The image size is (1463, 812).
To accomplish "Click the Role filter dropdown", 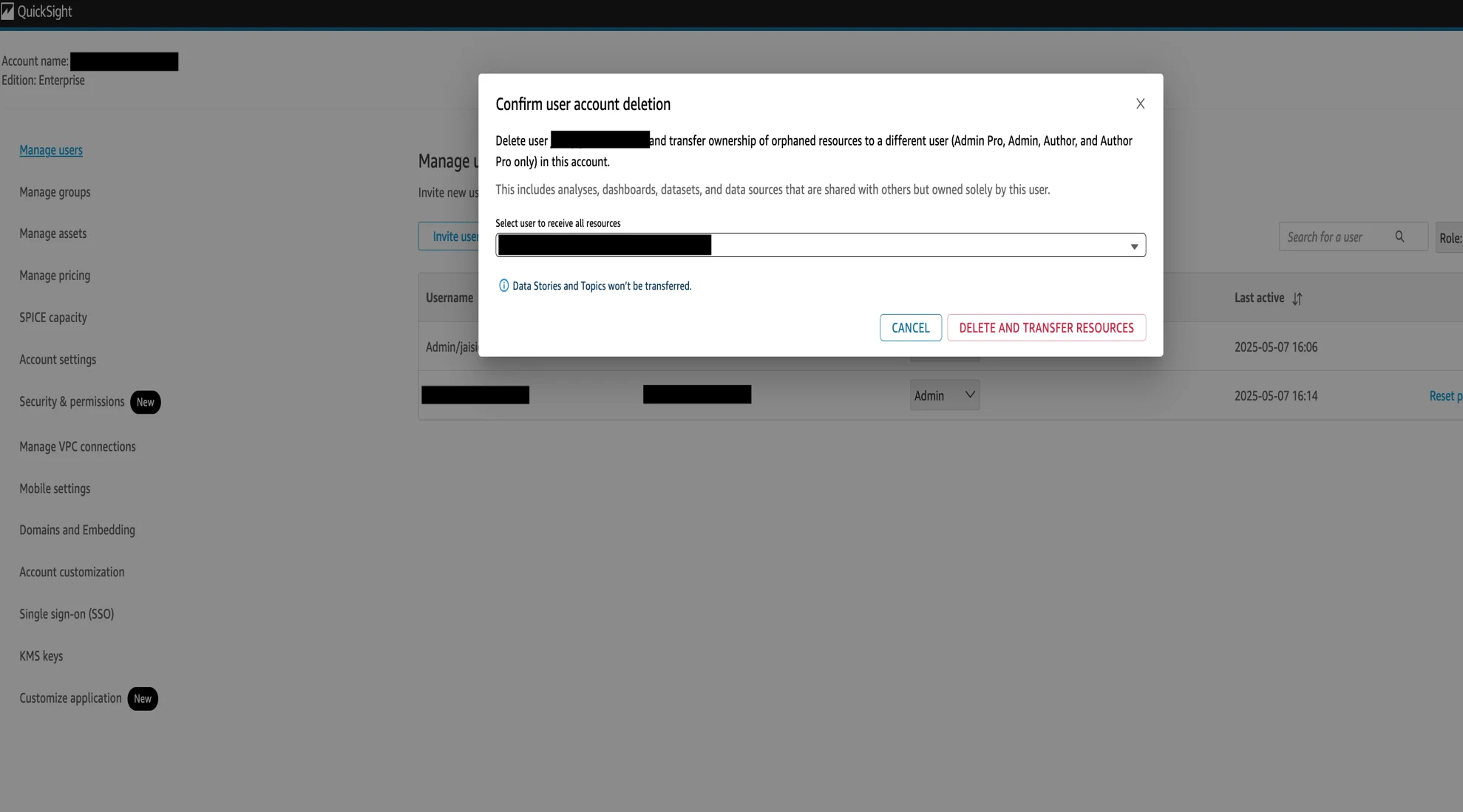I will click(1449, 238).
